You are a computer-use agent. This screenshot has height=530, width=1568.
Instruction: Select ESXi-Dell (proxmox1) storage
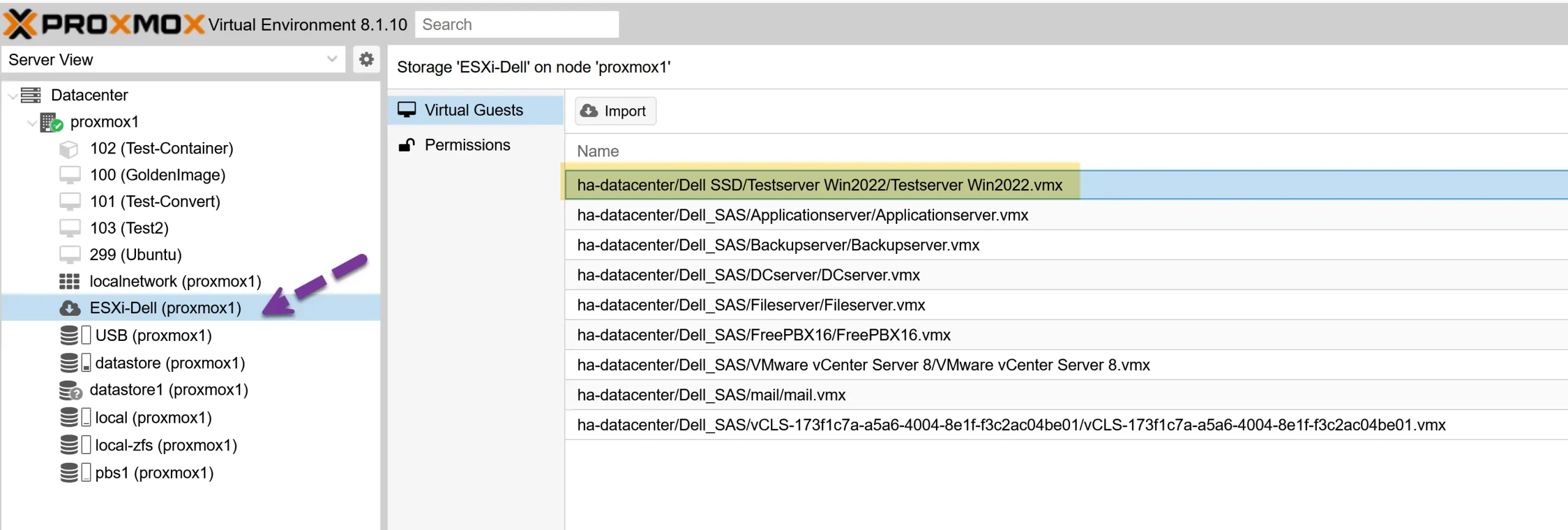(165, 308)
